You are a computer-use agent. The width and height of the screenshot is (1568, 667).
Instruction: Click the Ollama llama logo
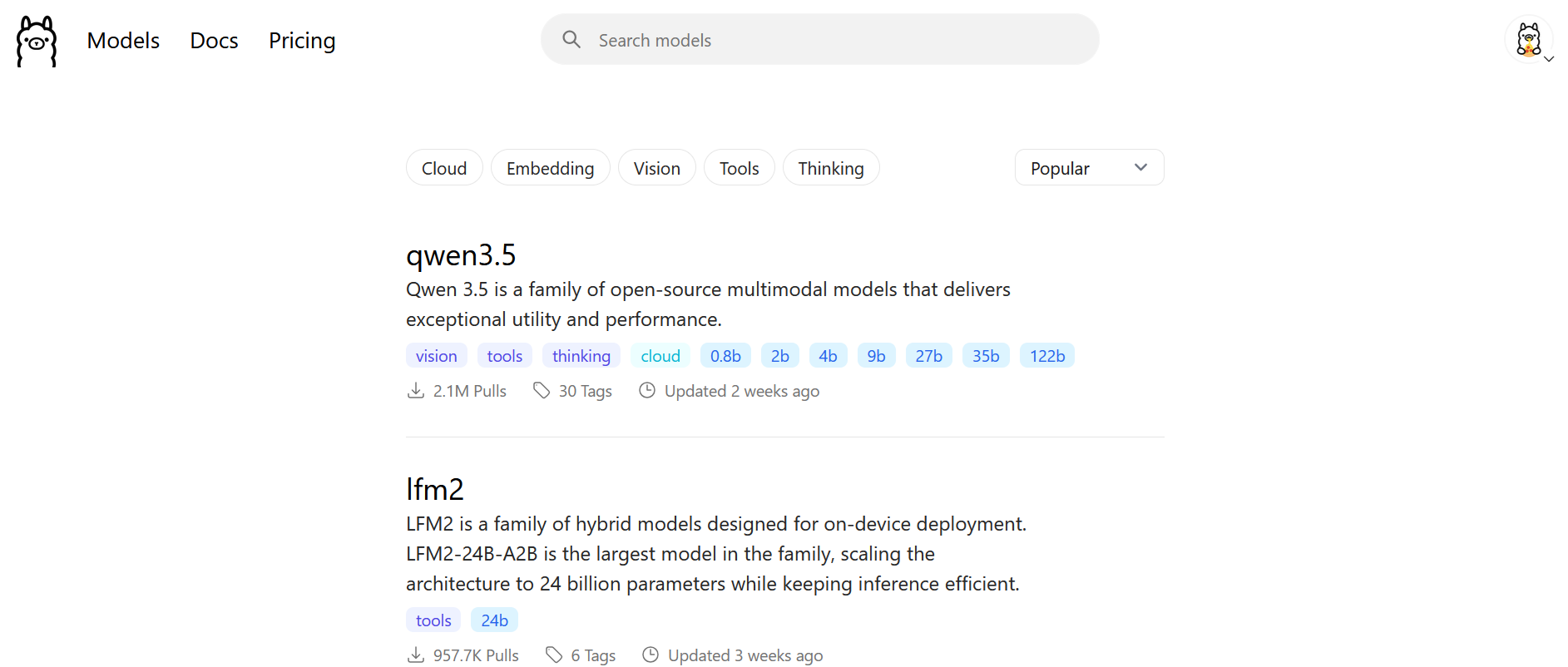[x=37, y=41]
